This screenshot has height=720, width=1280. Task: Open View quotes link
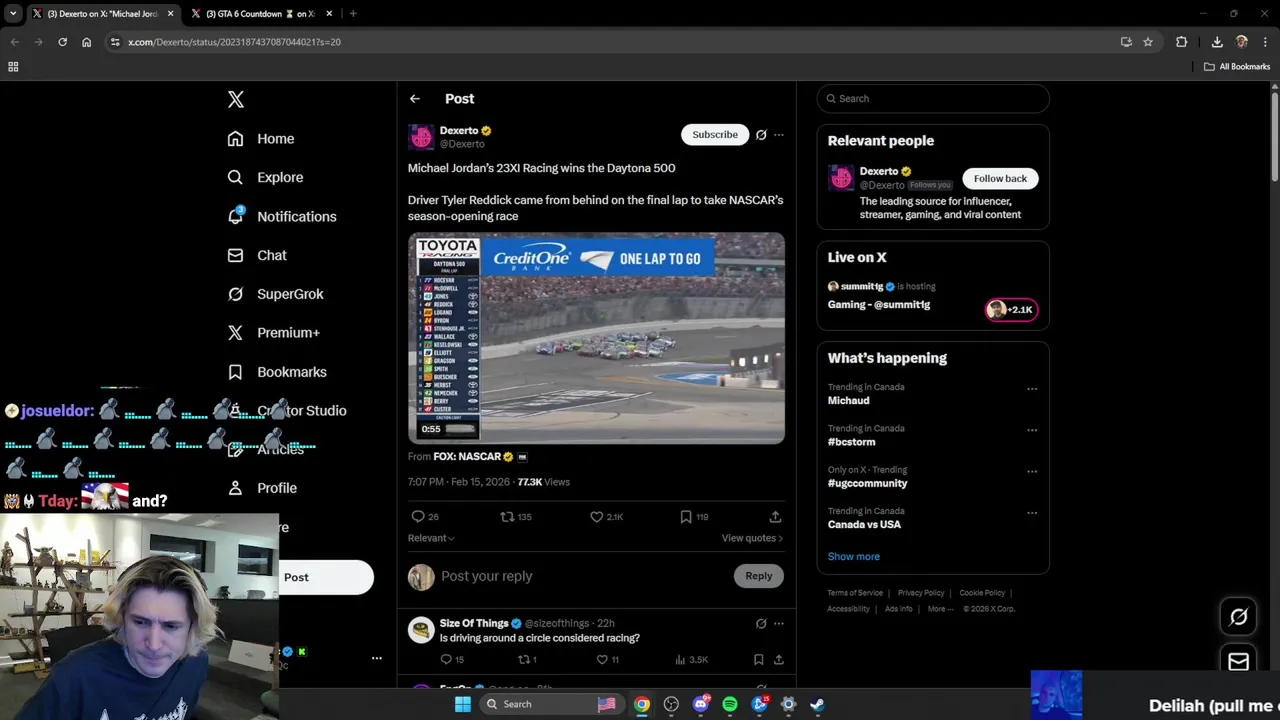(x=752, y=538)
